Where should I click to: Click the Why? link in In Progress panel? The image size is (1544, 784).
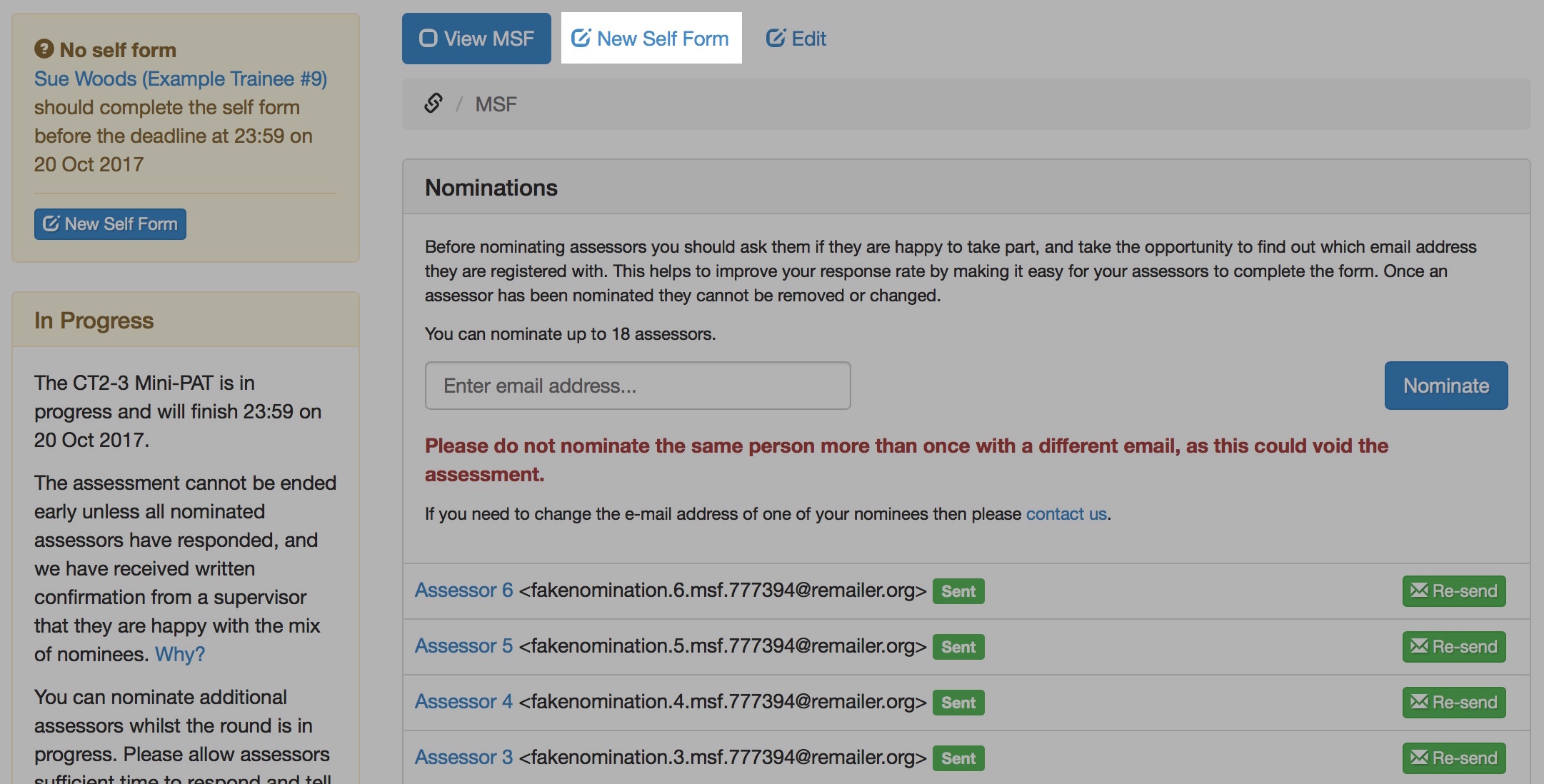pos(180,654)
